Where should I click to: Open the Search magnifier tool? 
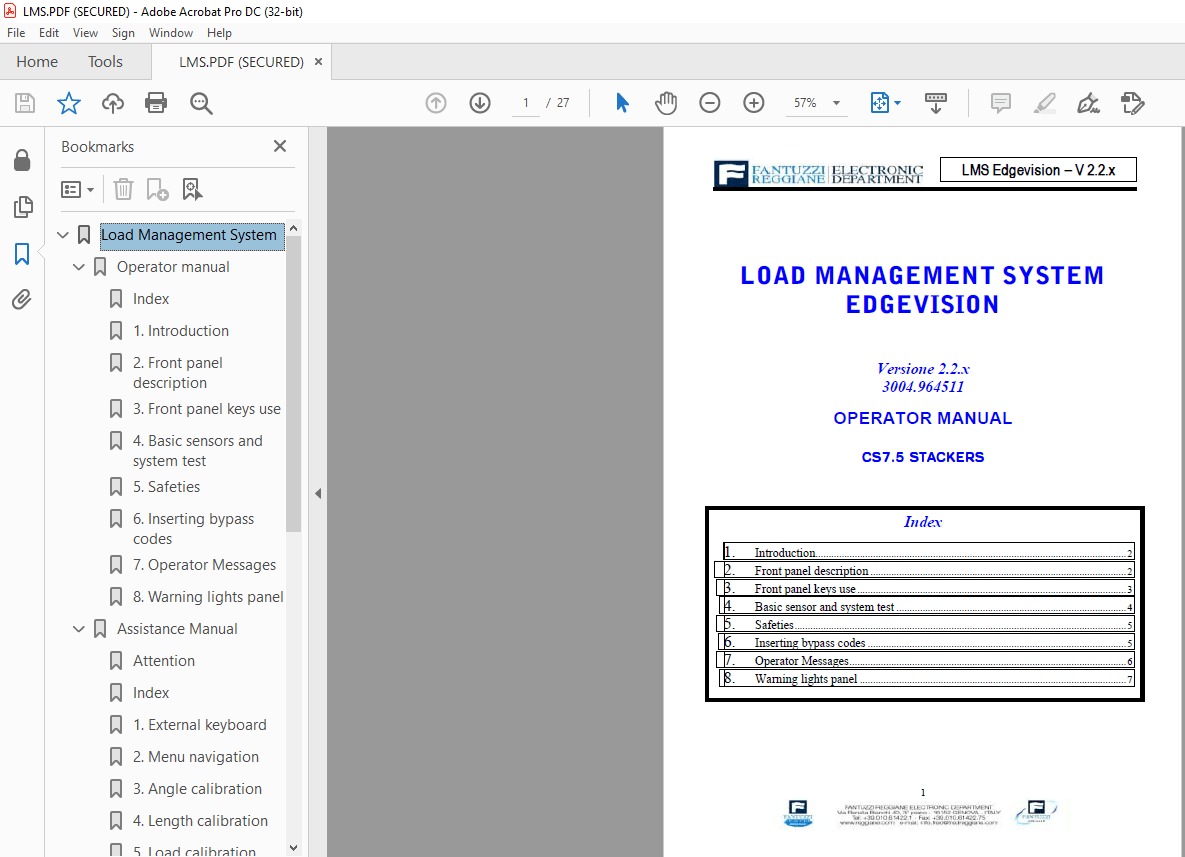200,103
